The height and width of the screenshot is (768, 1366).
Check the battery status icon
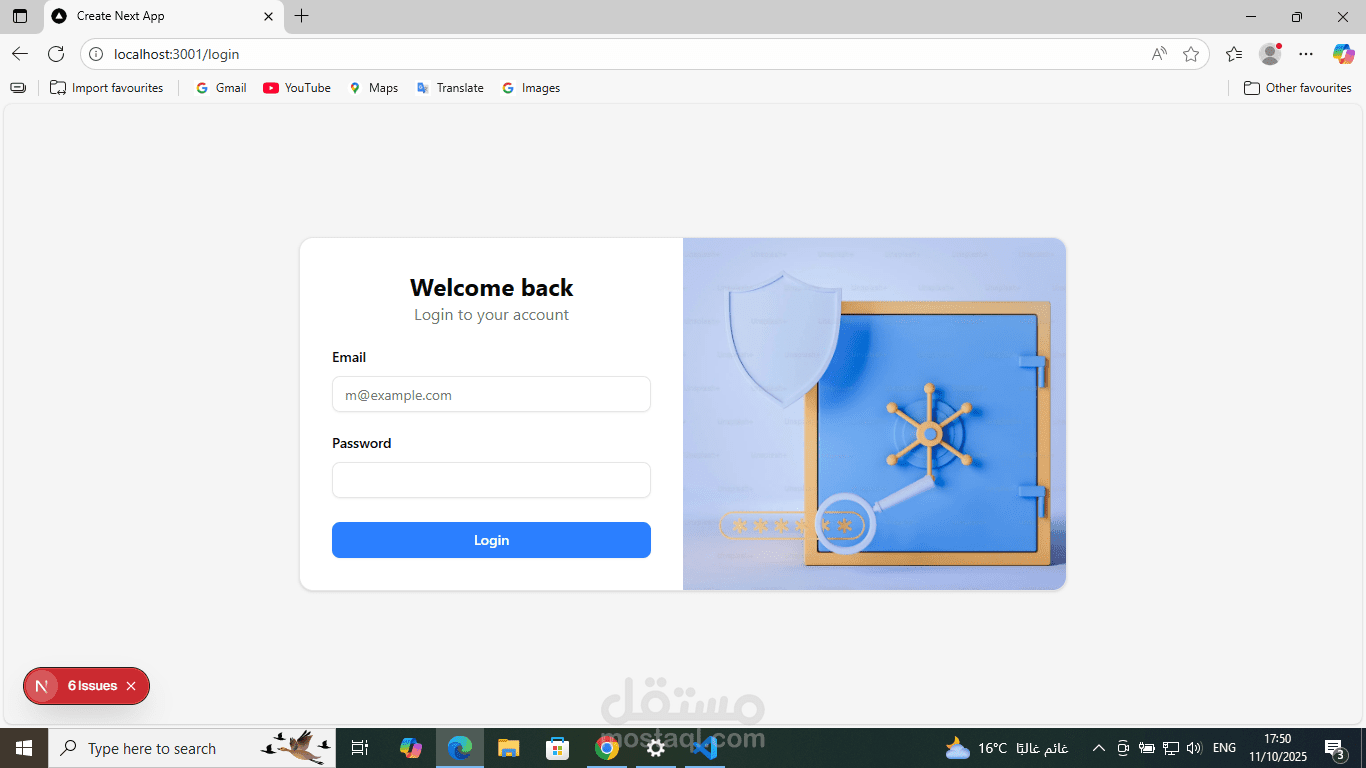point(1147,748)
